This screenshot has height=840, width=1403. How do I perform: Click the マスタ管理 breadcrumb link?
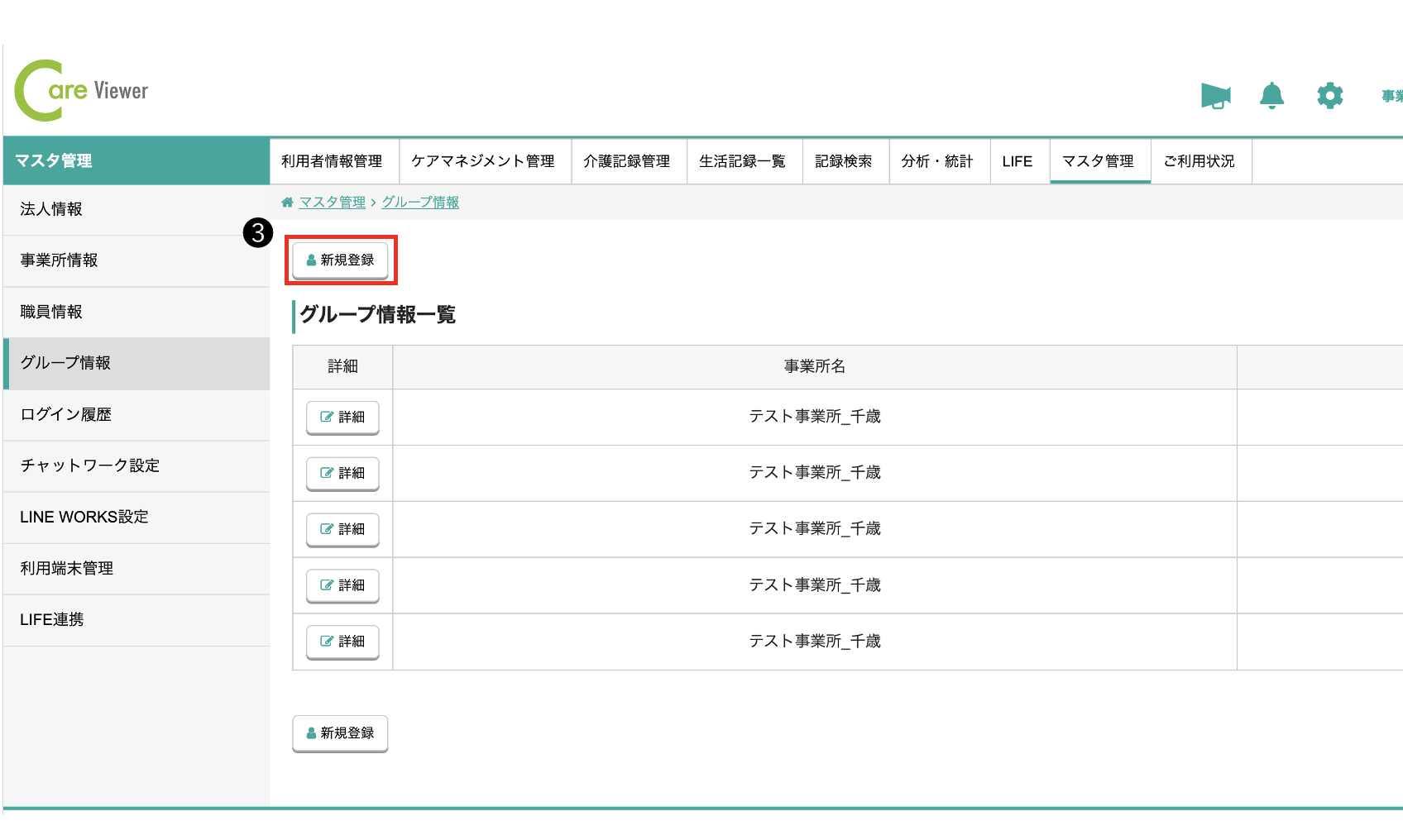[x=332, y=202]
